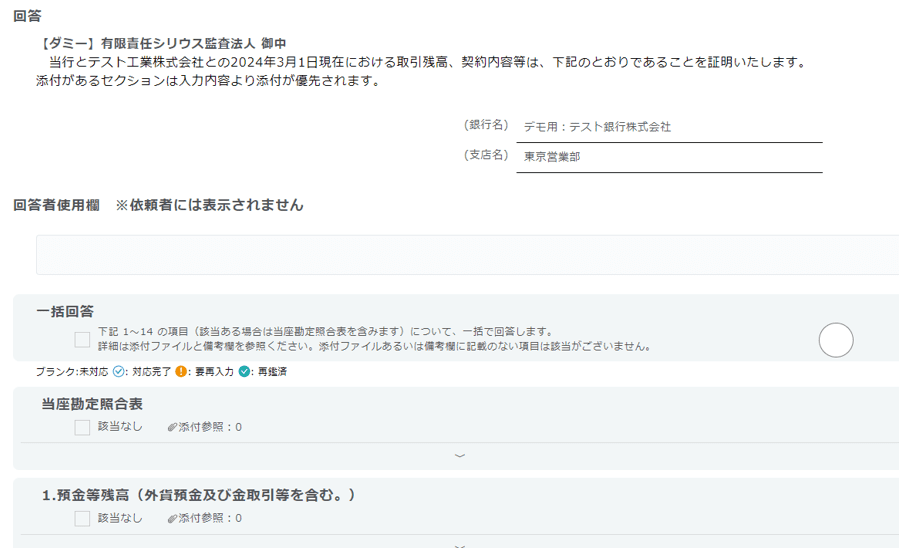Screen dimensions: 899x560
Task: Click the paperclip icon in 1.預金等残高
Action: tap(172, 518)
